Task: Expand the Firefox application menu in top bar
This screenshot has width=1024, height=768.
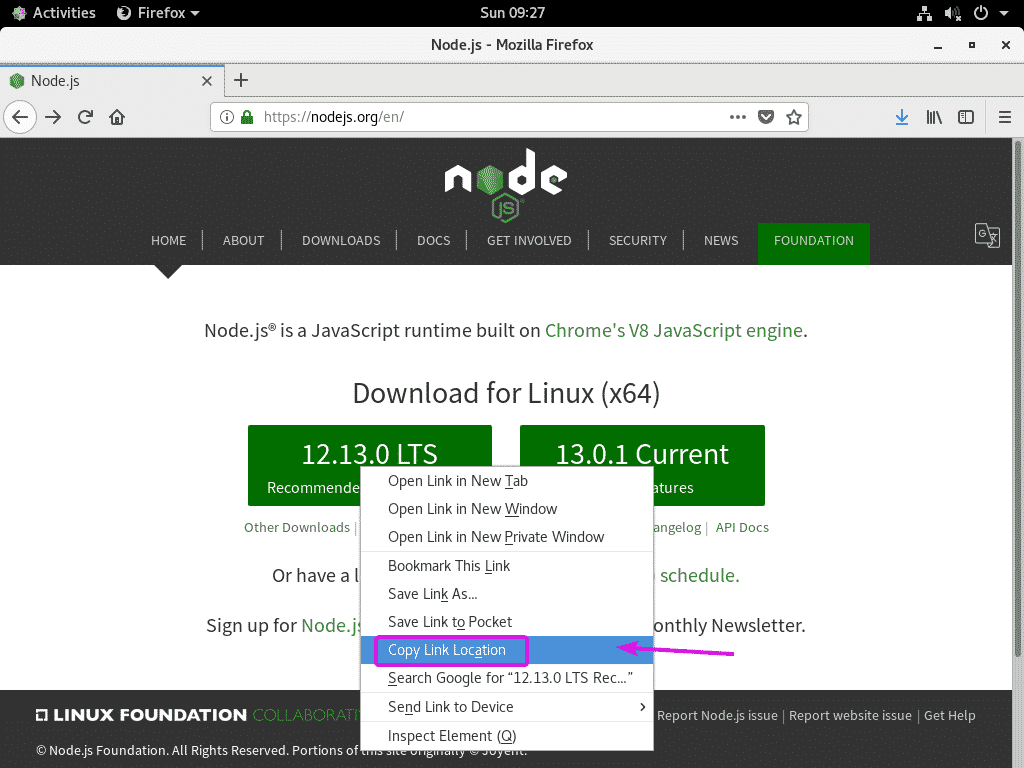Action: pyautogui.click(x=158, y=13)
